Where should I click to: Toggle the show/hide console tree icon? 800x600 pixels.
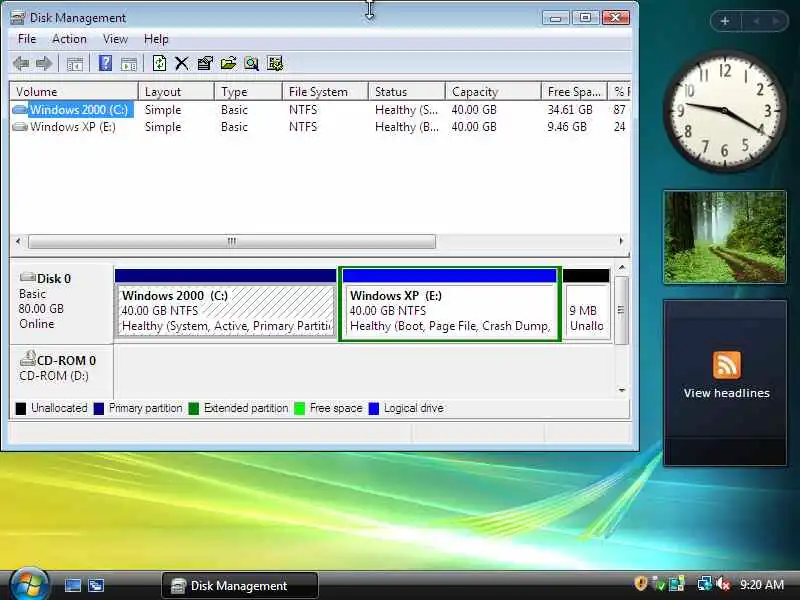[74, 64]
